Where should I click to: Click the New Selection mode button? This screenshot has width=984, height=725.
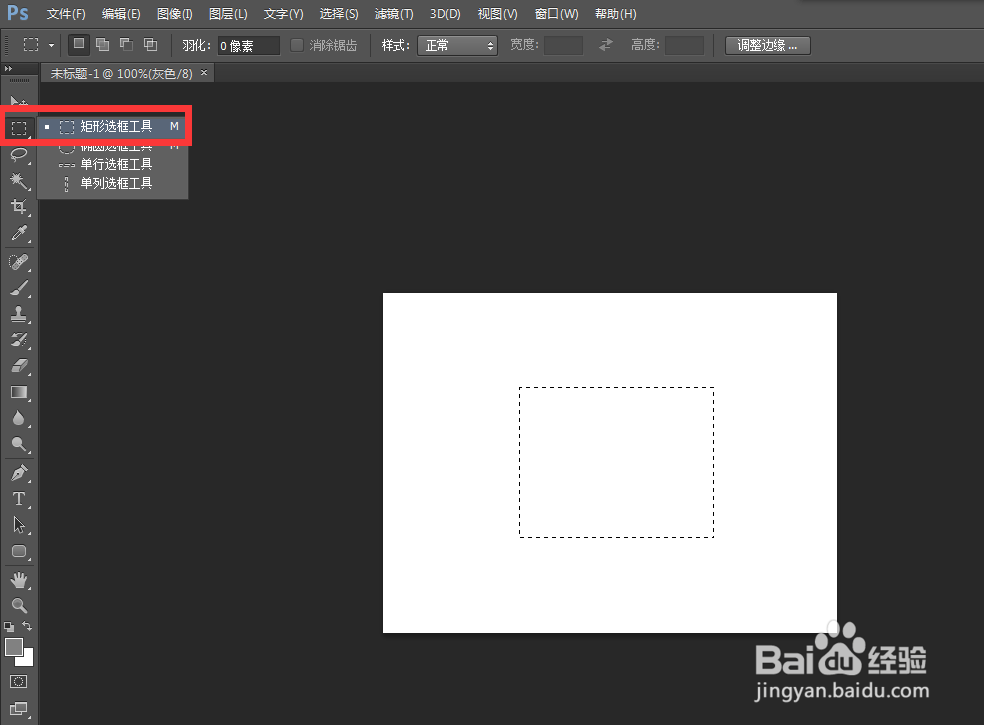pyautogui.click(x=78, y=45)
